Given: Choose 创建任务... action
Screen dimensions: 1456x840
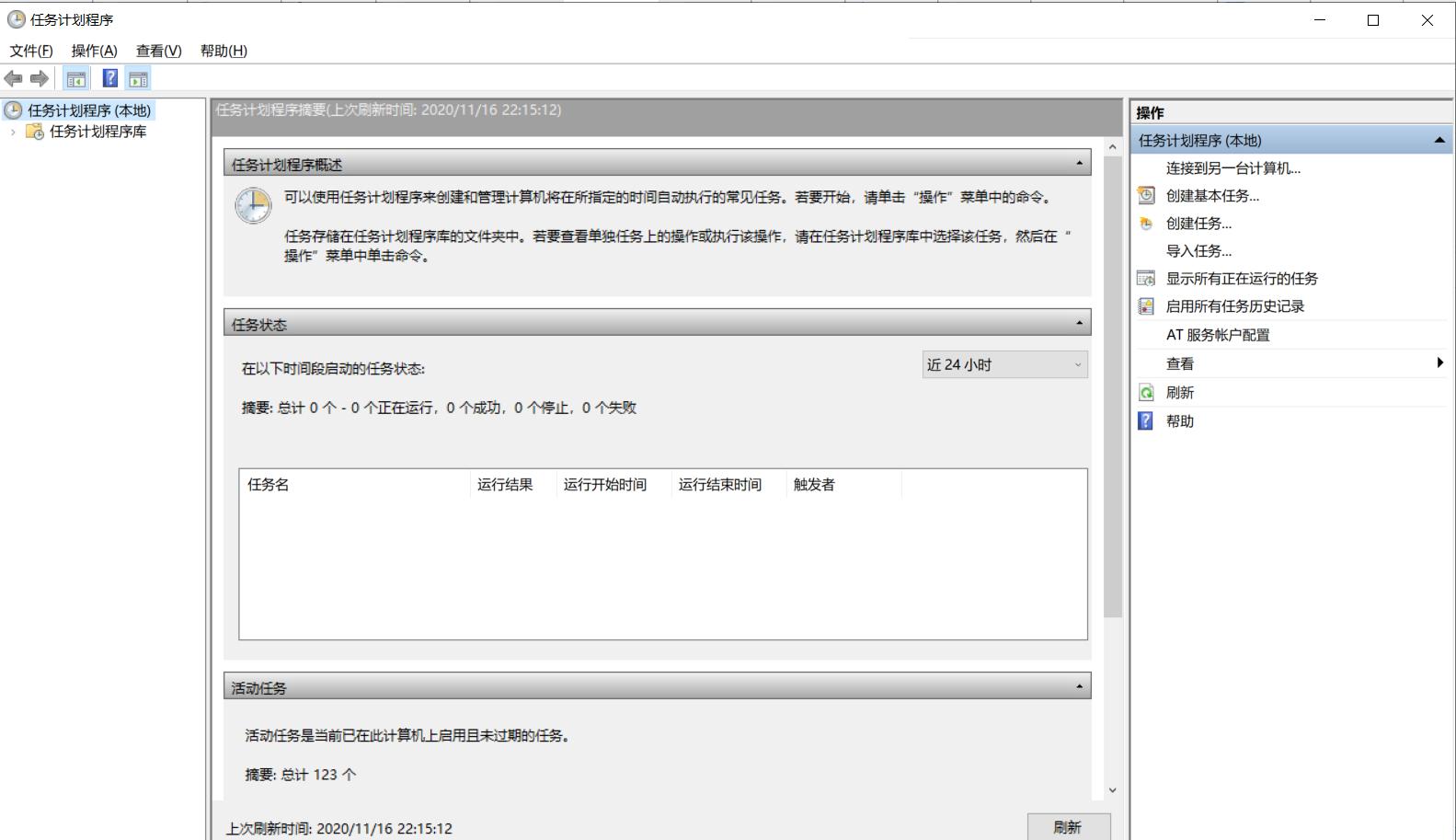Looking at the screenshot, I should [1198, 224].
